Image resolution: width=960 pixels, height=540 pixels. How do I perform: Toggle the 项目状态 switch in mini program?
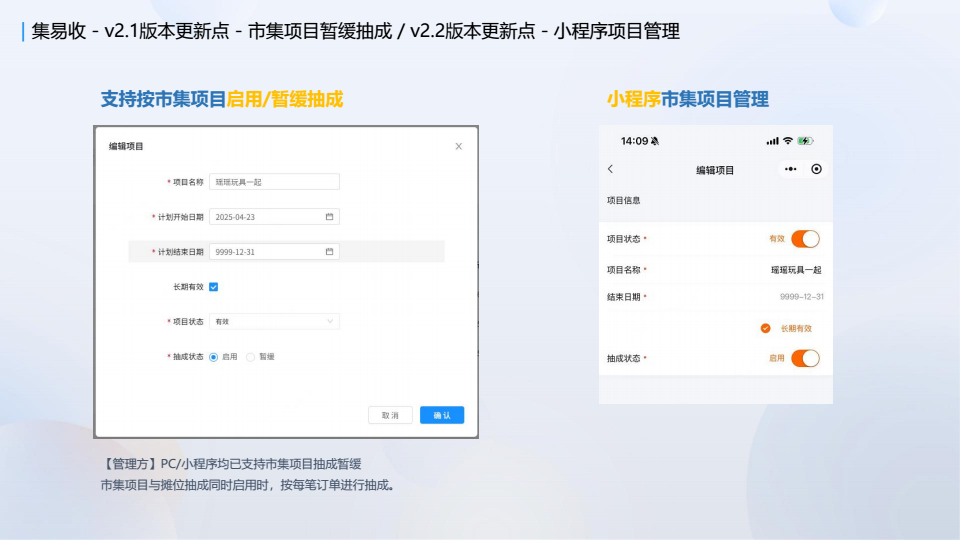pyautogui.click(x=805, y=239)
